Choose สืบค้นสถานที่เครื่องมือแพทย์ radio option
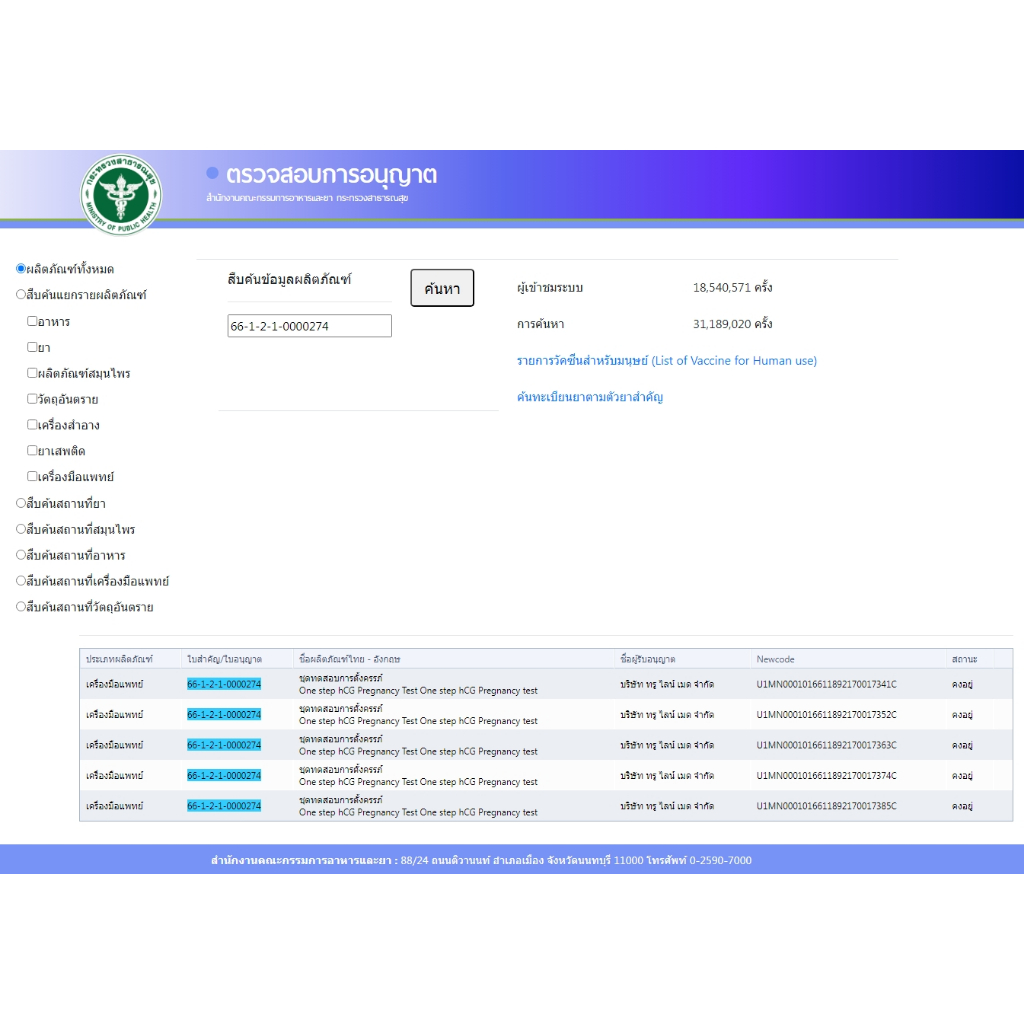 (x=21, y=581)
